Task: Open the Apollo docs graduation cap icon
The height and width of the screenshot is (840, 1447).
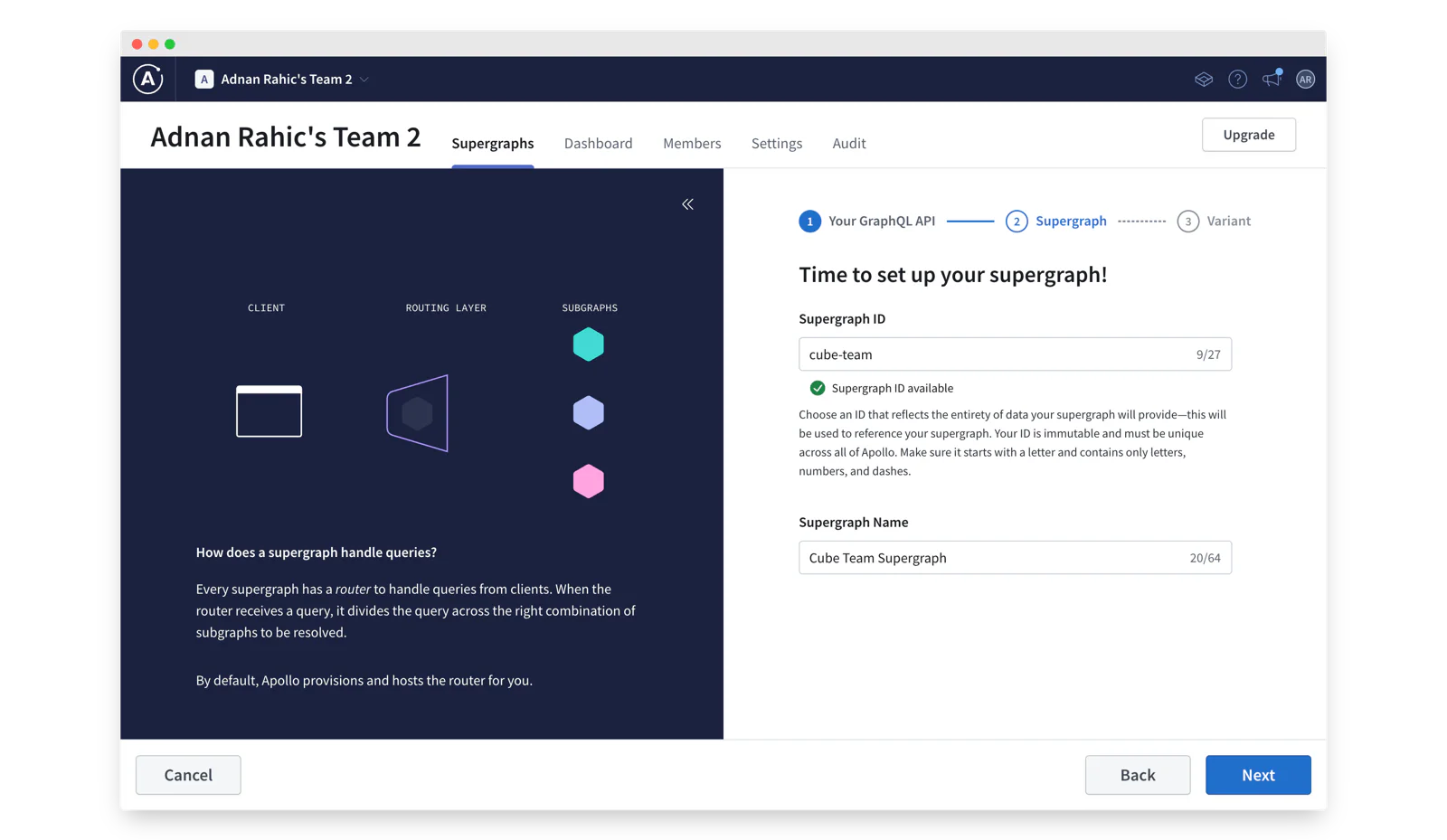Action: tap(1204, 80)
